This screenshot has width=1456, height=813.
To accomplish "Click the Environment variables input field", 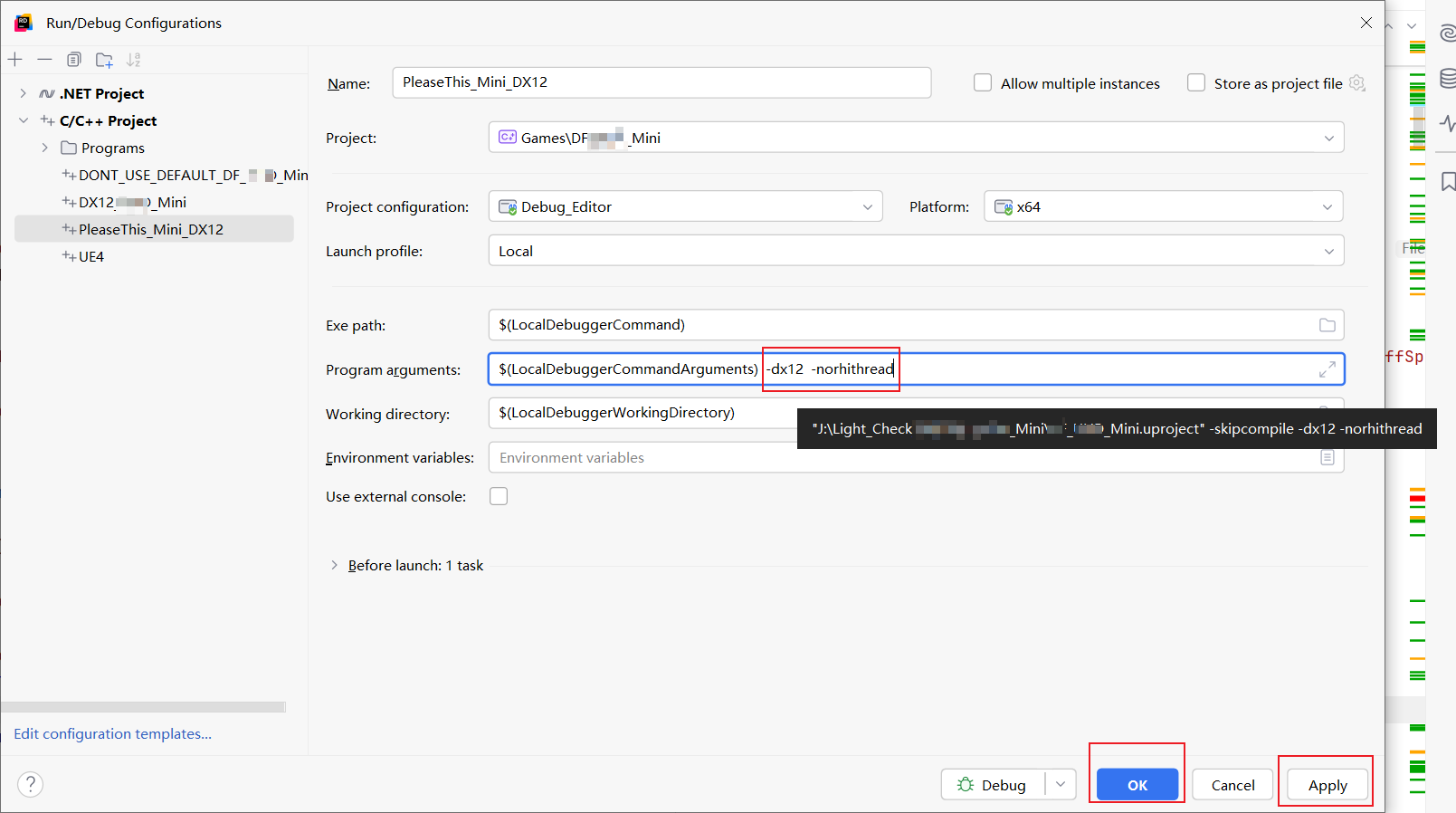I will click(x=916, y=458).
